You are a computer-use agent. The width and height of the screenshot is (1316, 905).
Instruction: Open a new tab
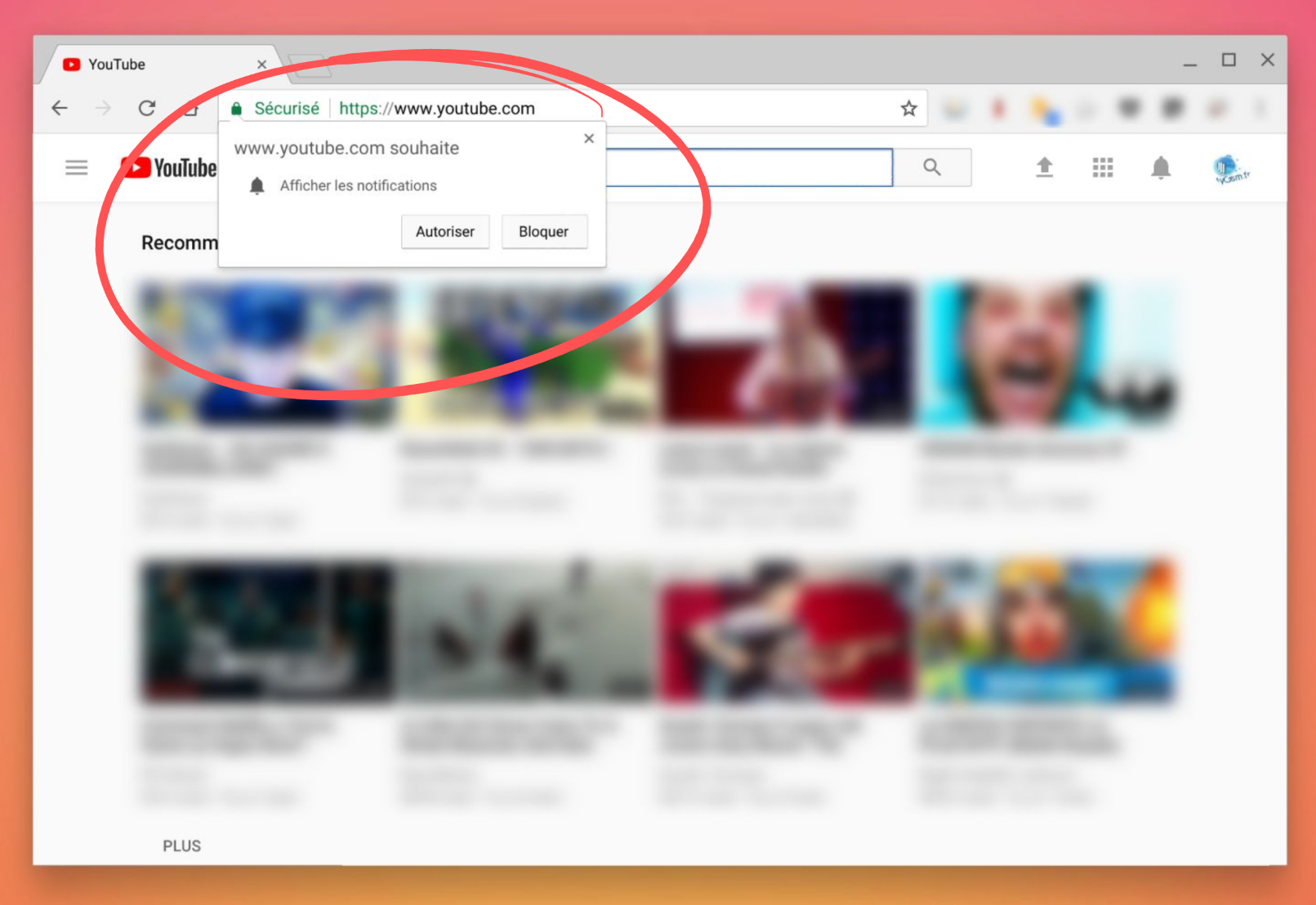coord(309,67)
